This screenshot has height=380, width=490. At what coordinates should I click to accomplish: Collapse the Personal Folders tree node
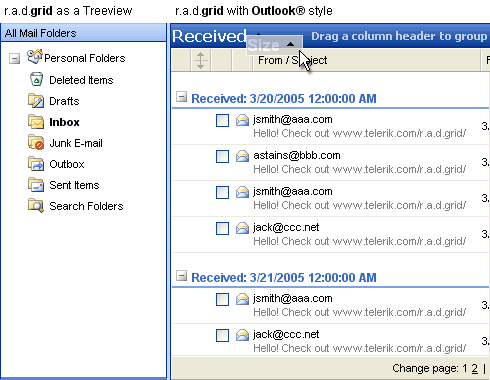pyautogui.click(x=14, y=59)
